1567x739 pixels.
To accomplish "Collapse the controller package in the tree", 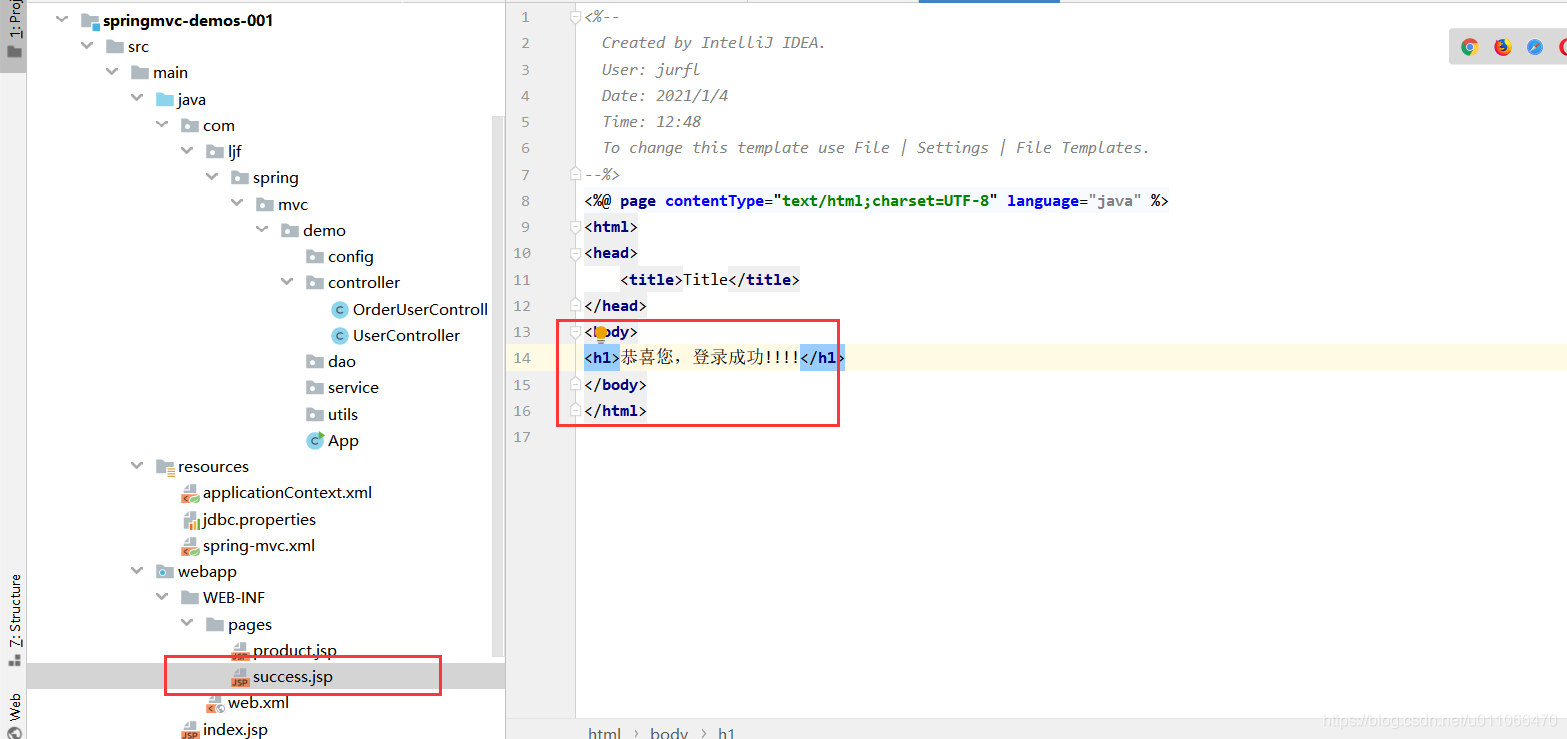I will tap(288, 281).
